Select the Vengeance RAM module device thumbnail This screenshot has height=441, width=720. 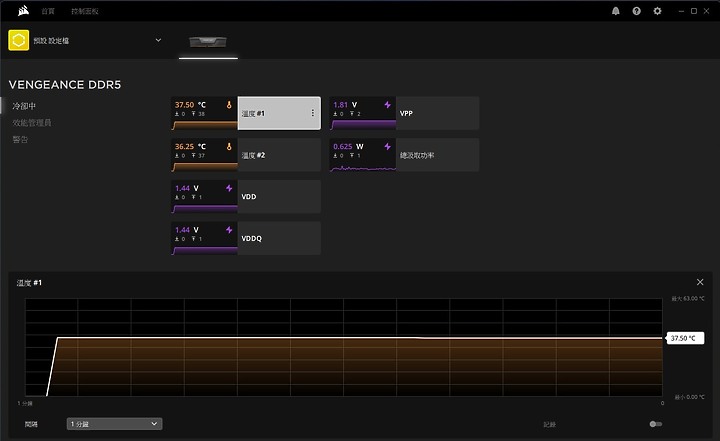(208, 42)
